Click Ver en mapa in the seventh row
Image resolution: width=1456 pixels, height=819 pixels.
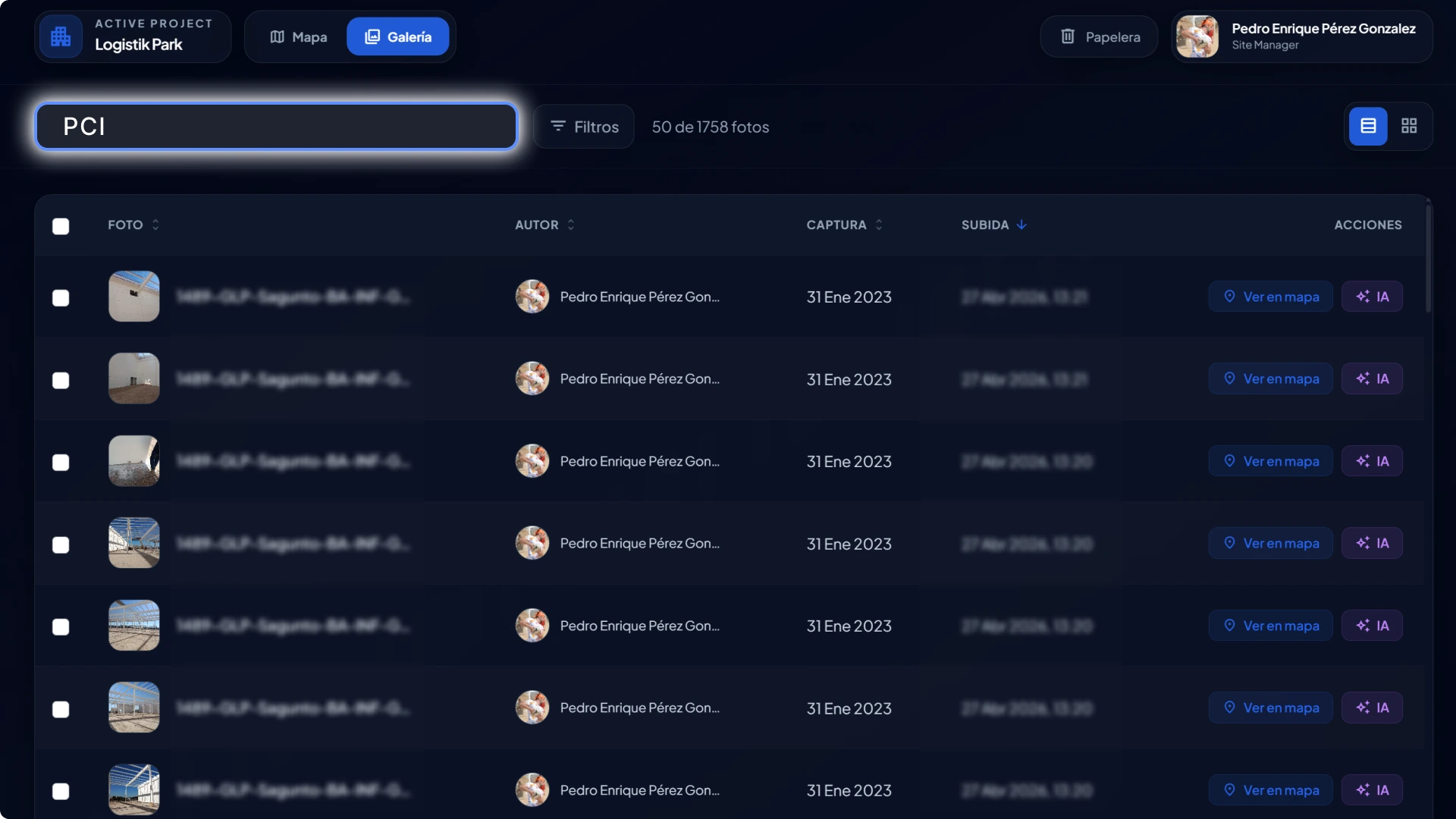click(x=1271, y=790)
